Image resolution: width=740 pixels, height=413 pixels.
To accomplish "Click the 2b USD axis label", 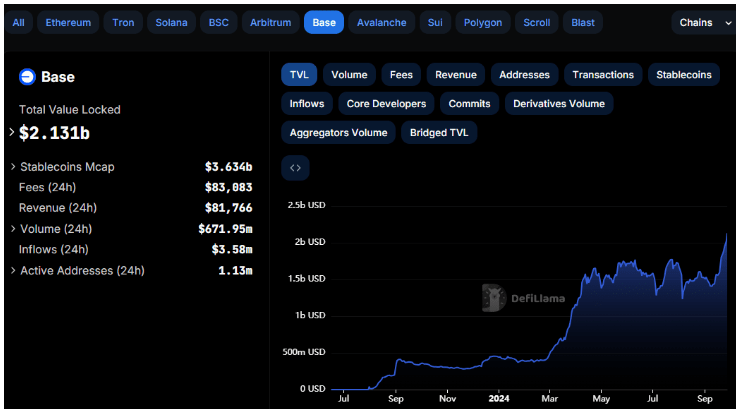I will pos(310,242).
